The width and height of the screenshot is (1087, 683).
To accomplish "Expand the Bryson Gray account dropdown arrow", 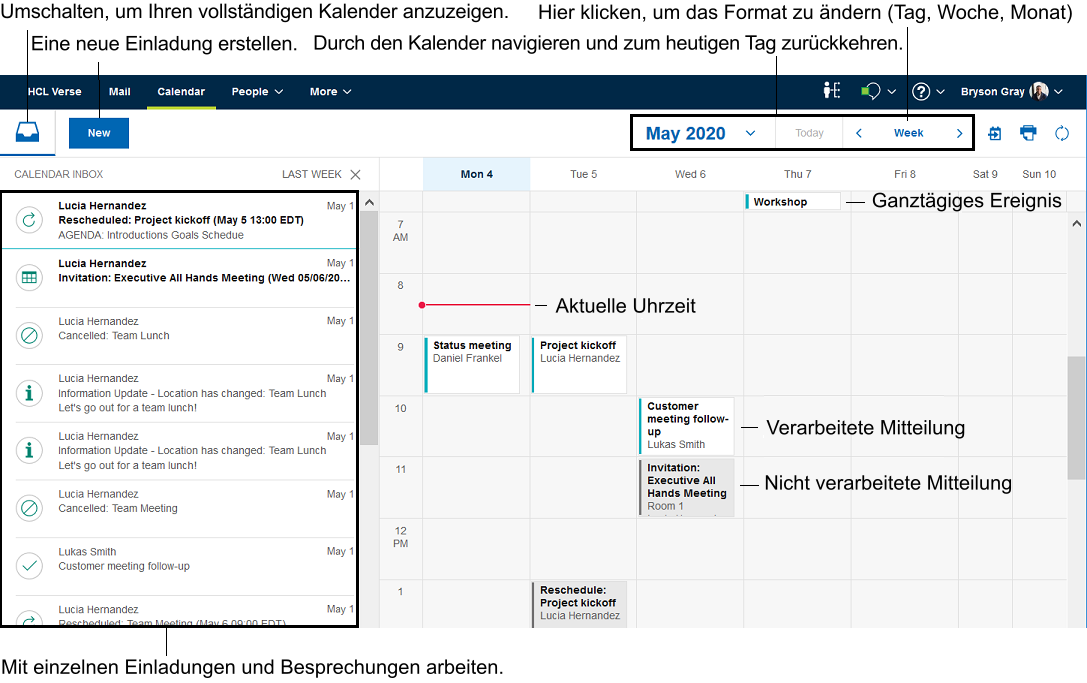I will coord(1059,92).
